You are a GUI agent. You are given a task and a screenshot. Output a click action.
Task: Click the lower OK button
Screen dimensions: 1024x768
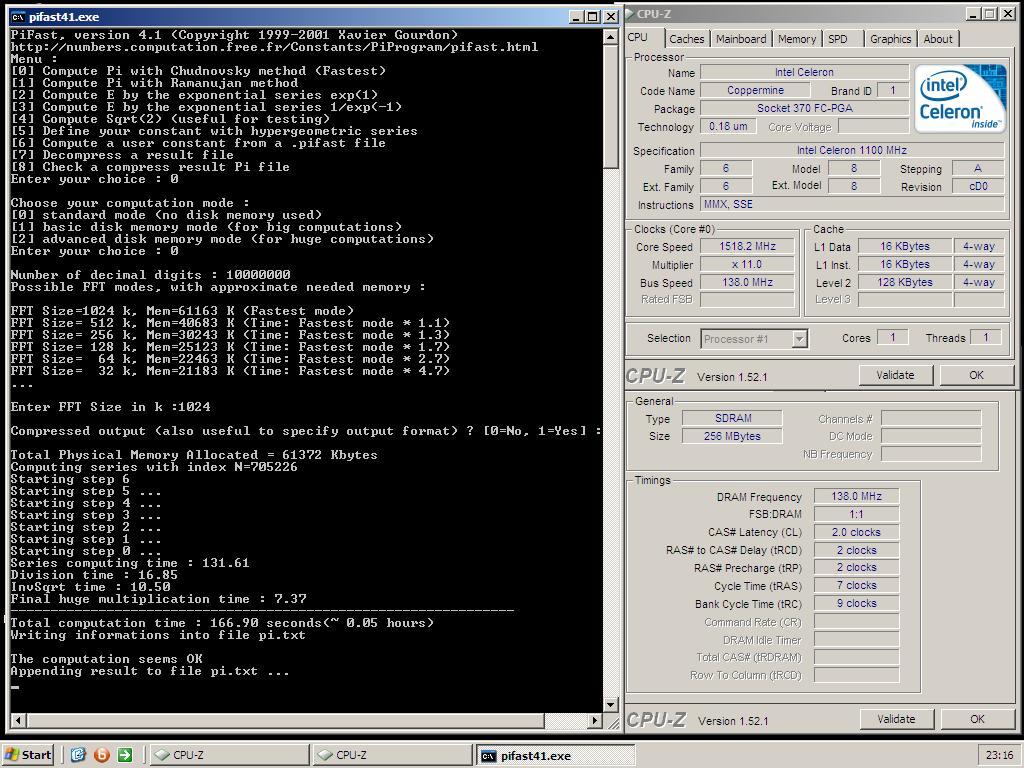977,719
